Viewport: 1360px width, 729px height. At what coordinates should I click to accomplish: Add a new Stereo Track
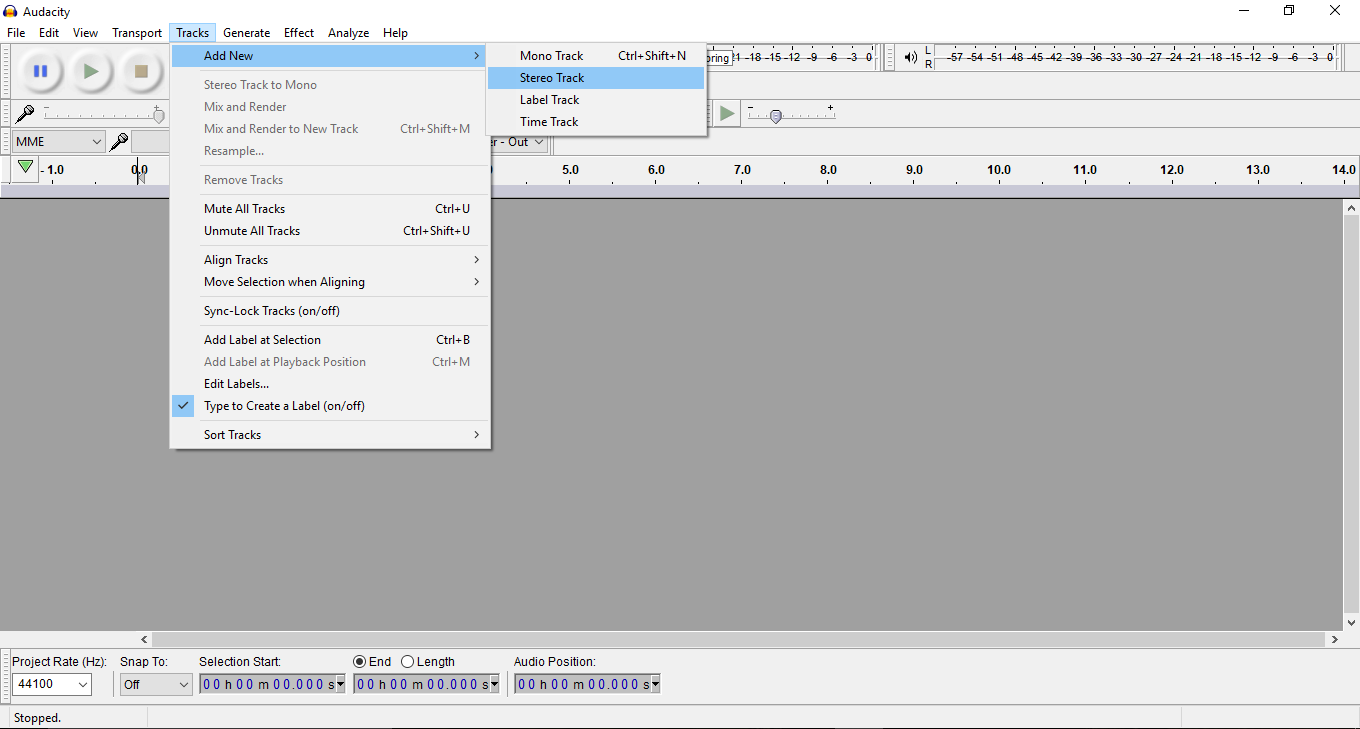[596, 78]
